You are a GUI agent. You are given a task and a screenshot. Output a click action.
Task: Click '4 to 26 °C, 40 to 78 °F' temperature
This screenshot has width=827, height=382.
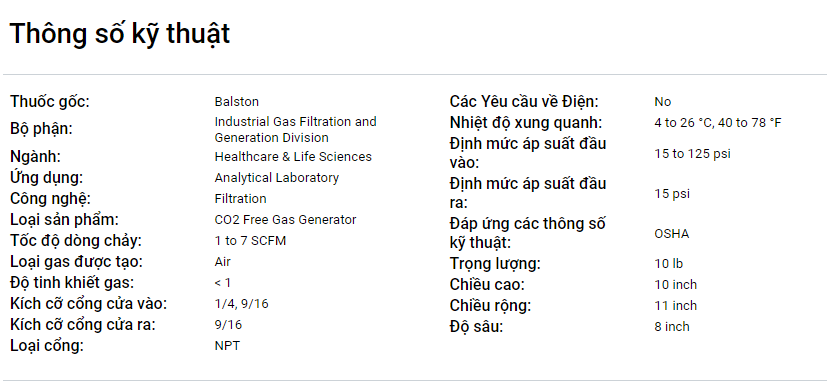click(x=717, y=123)
